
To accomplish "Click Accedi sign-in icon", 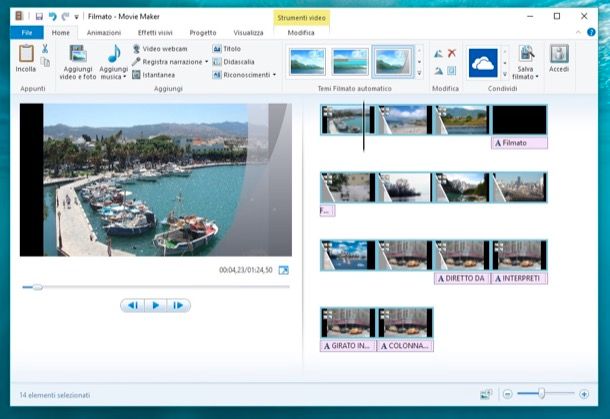I will click(559, 55).
